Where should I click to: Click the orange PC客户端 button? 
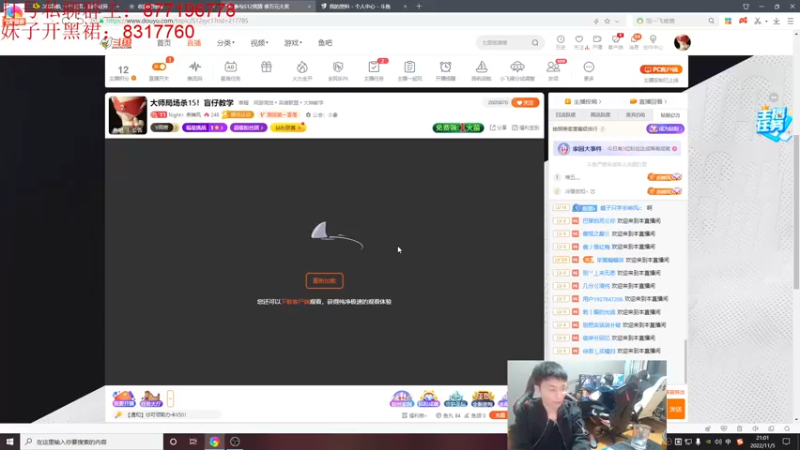(x=661, y=69)
